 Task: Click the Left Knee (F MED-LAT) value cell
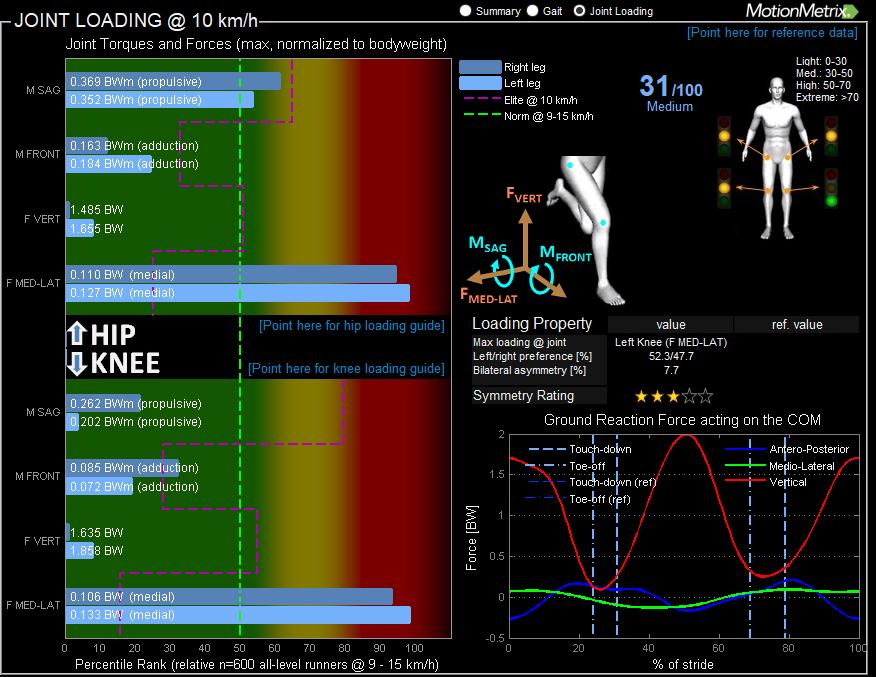[x=671, y=342]
